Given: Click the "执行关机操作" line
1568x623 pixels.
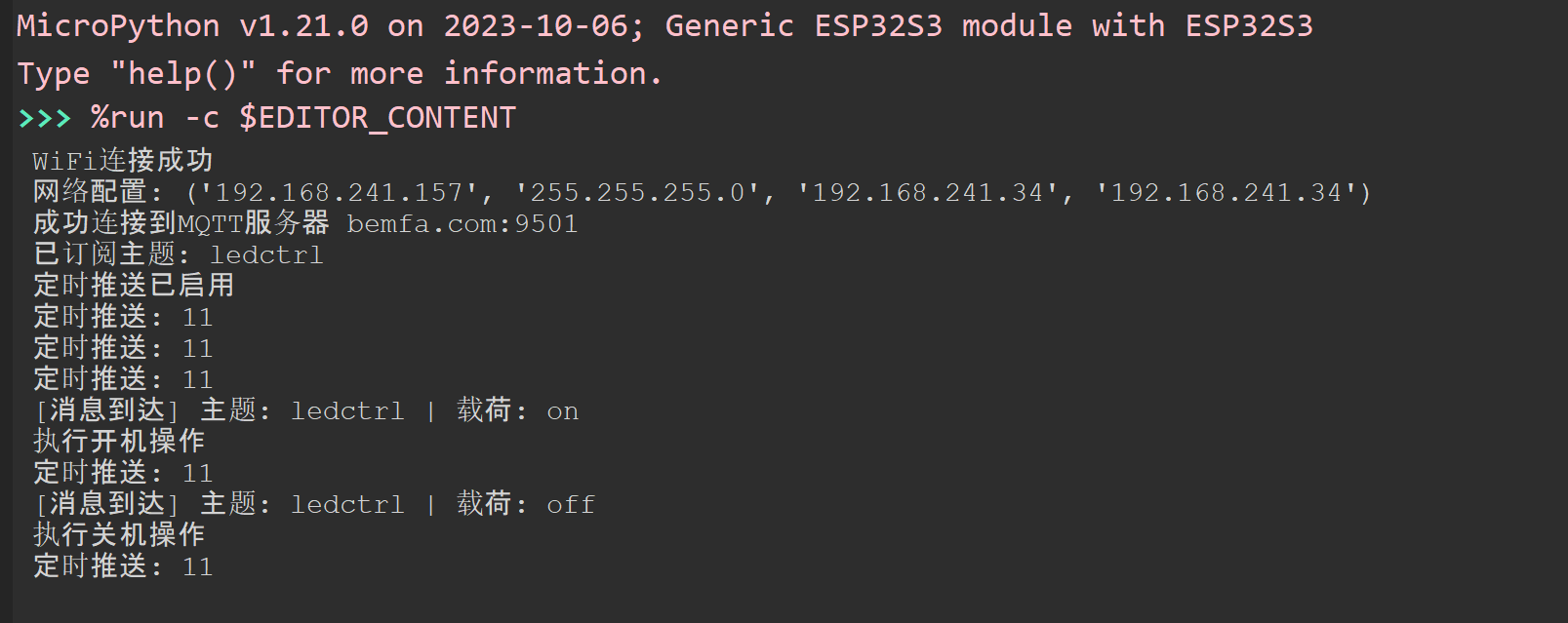Looking at the screenshot, I should point(119,535).
